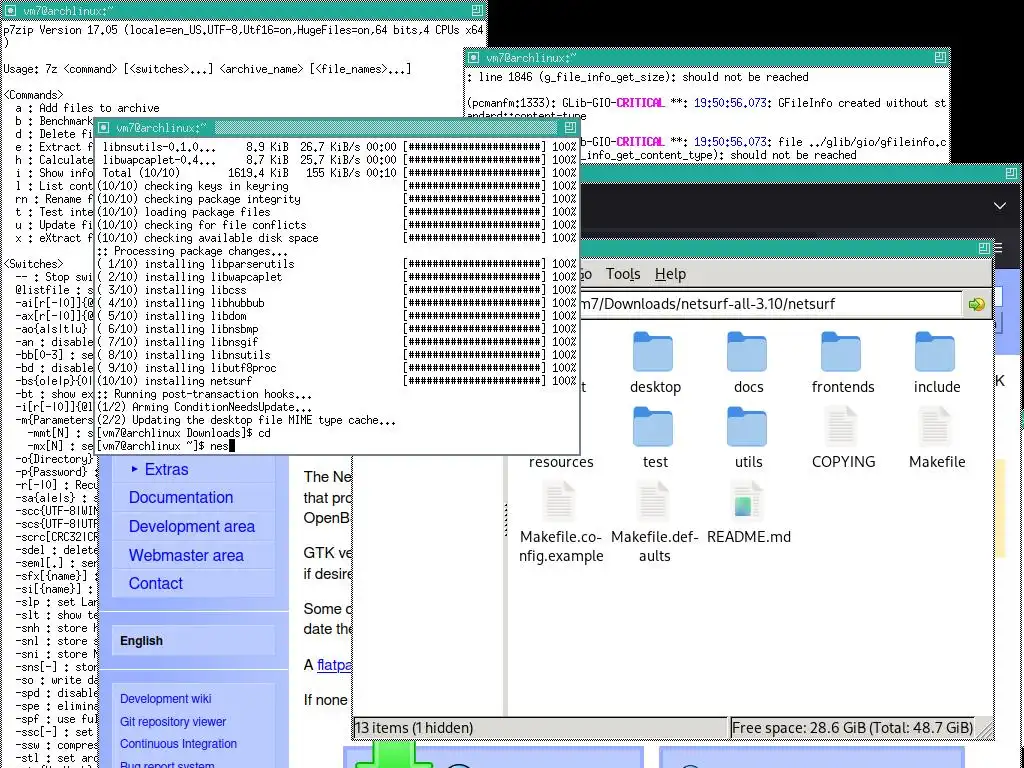Click 'Running post-transaction hooks...' line
Viewport: 1024px width, 768px height.
[204, 394]
